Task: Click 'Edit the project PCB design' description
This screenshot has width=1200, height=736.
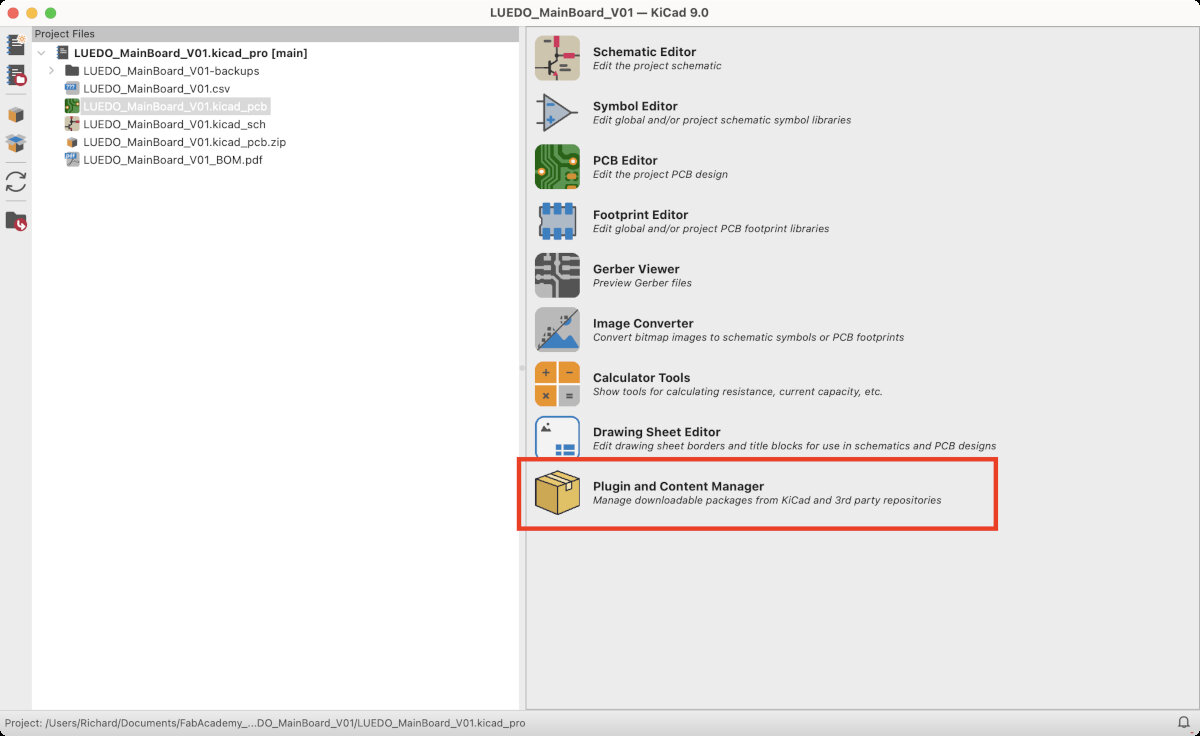Action: tap(660, 174)
